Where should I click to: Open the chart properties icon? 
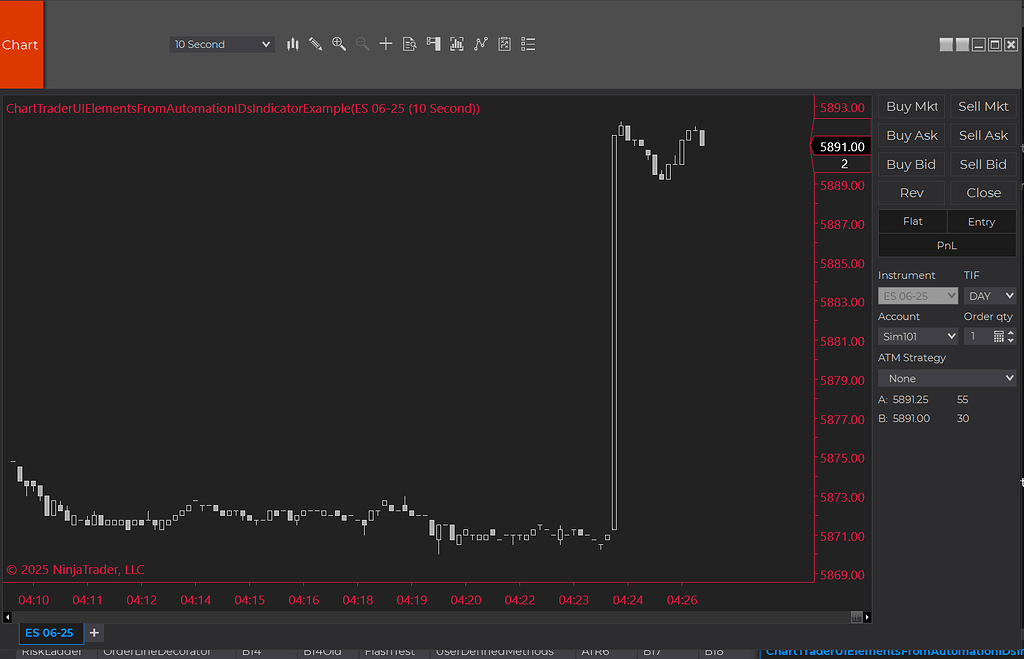[x=504, y=44]
